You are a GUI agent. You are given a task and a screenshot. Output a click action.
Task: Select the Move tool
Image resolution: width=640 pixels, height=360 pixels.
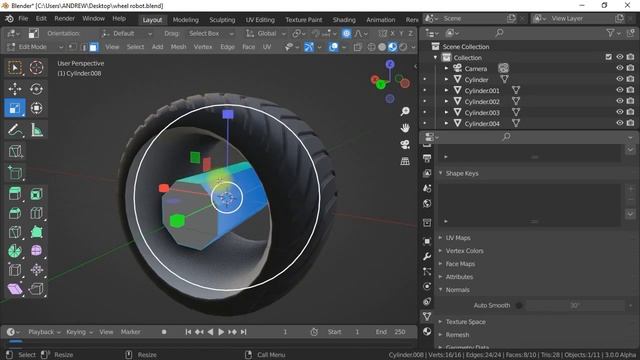(15, 89)
